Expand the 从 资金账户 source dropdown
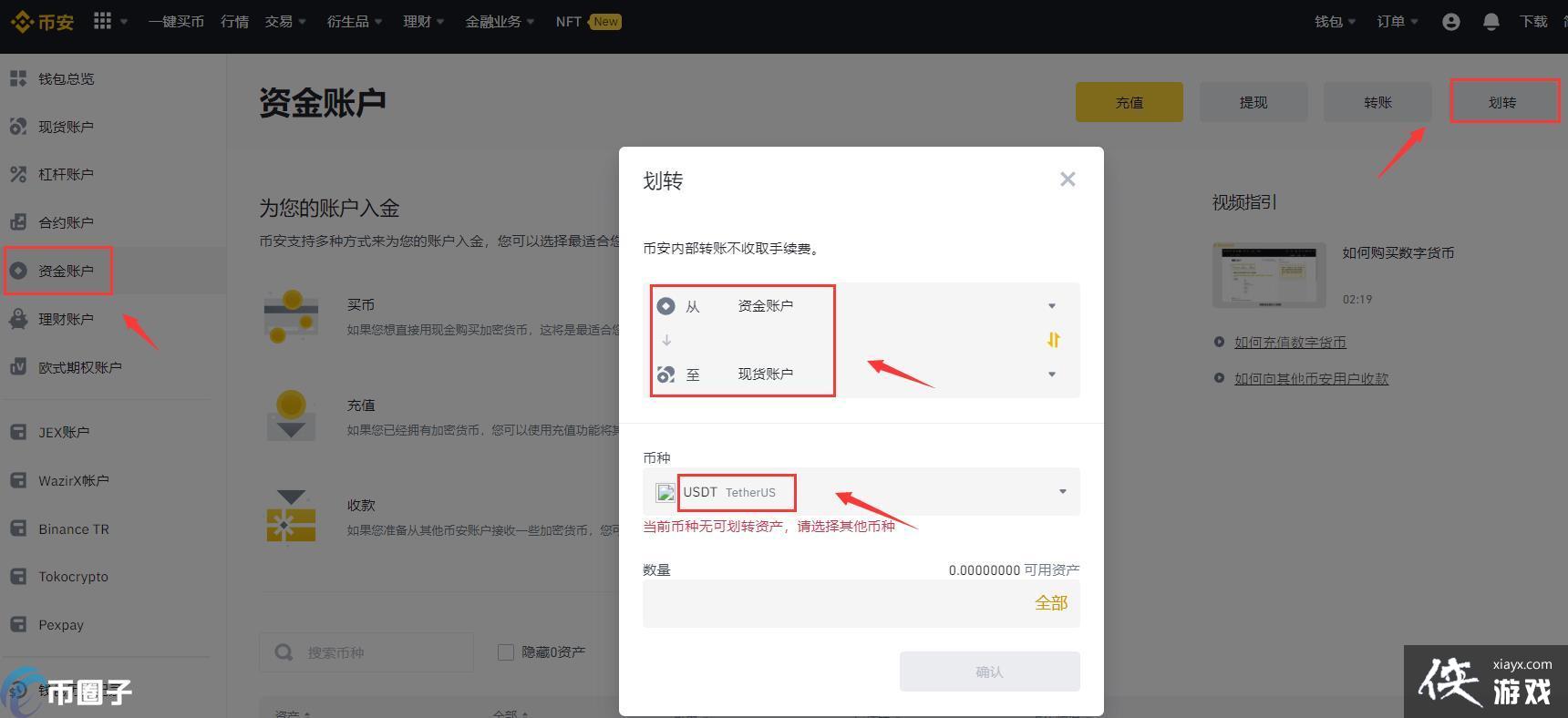Image resolution: width=1568 pixels, height=718 pixels. pos(1051,306)
